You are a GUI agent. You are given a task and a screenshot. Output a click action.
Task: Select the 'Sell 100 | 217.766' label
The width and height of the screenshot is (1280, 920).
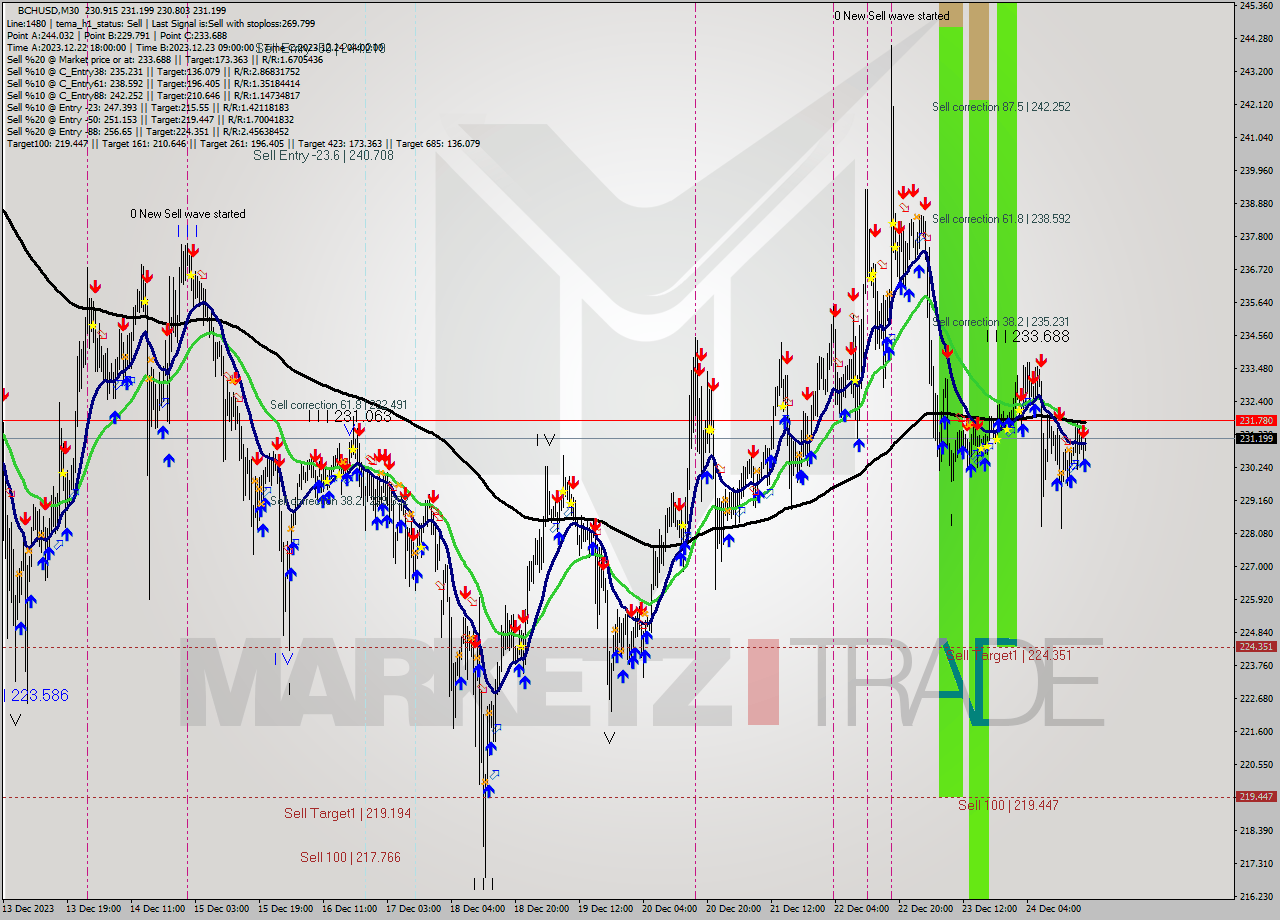[x=350, y=857]
